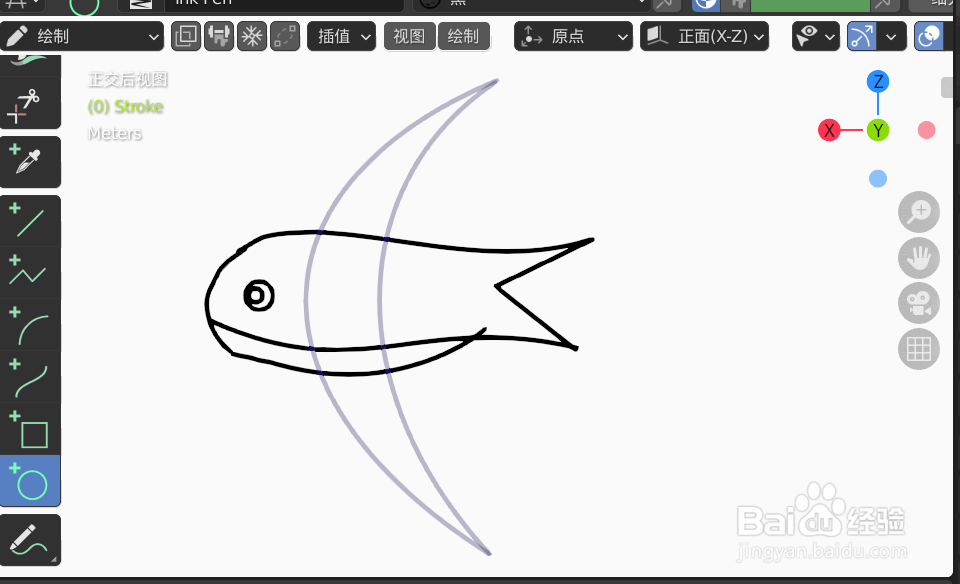The height and width of the screenshot is (584, 960).
Task: Select the Eyedropper tool in the toolbar
Action: click(x=30, y=161)
